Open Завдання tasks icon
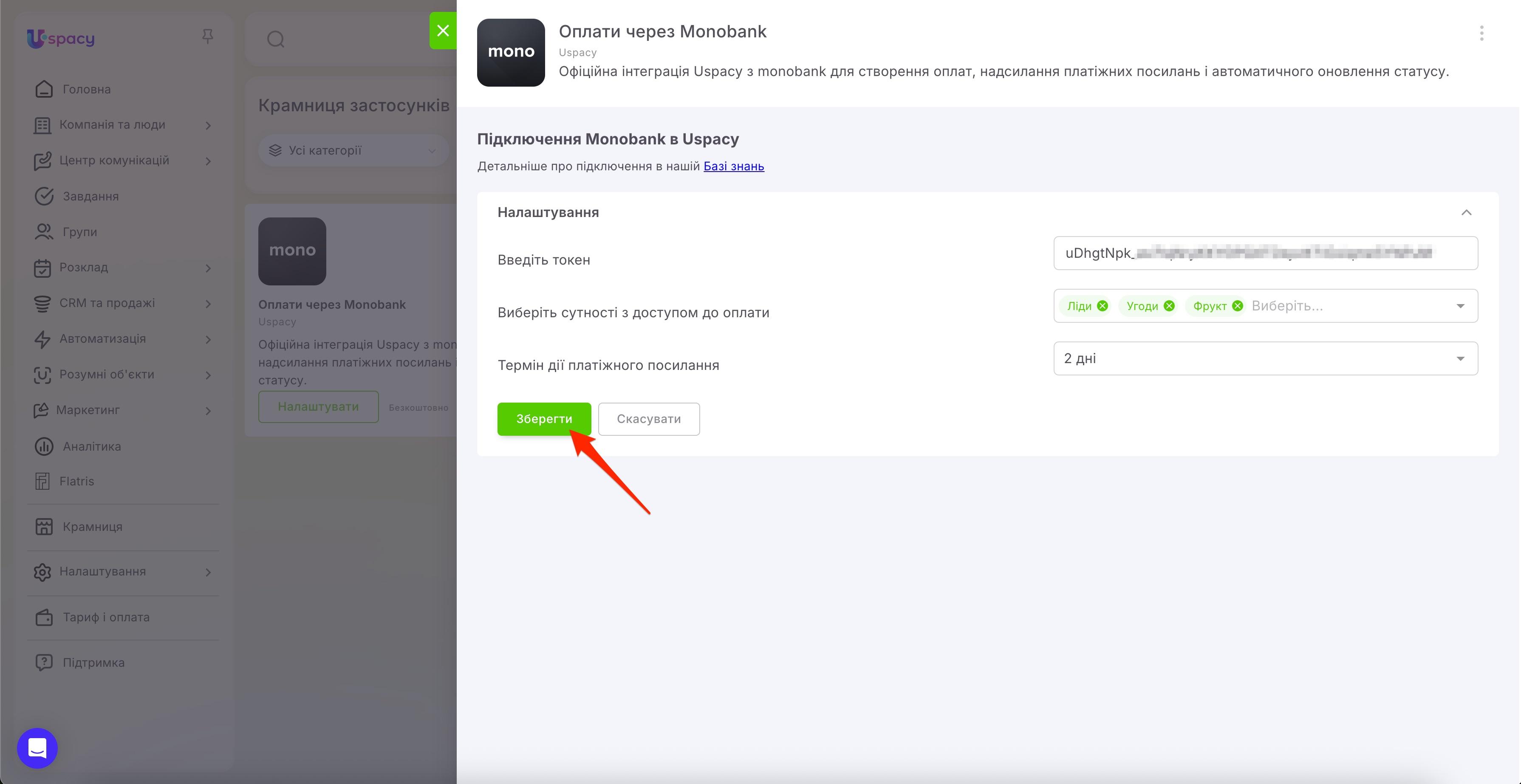Image resolution: width=1521 pixels, height=784 pixels. pyautogui.click(x=44, y=196)
